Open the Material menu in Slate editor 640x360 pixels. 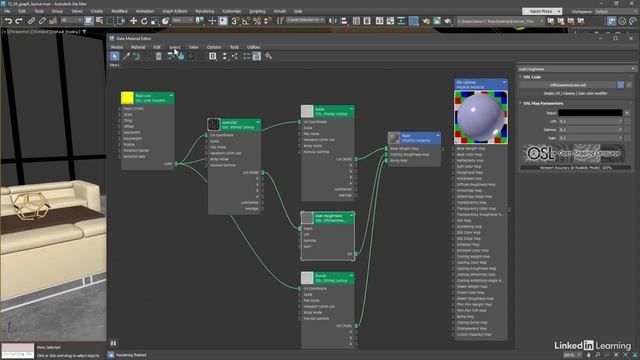(138, 47)
